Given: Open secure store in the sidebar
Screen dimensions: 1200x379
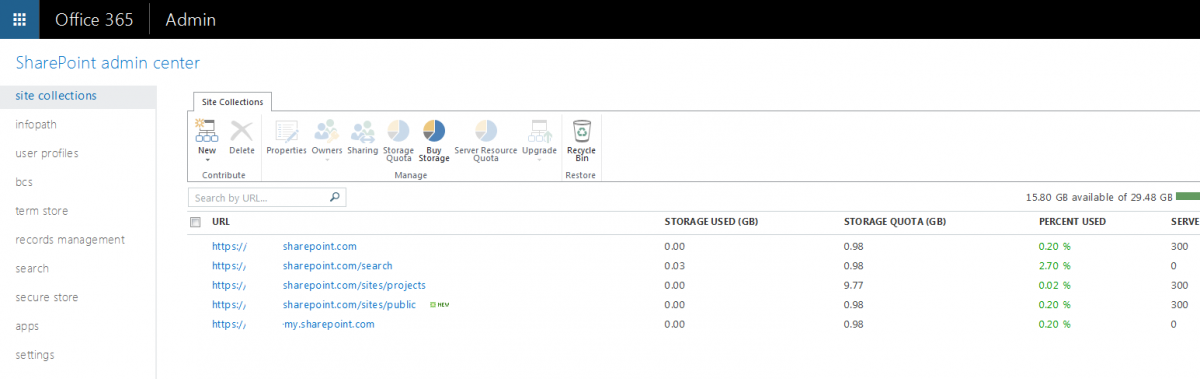Looking at the screenshot, I should 47,297.
